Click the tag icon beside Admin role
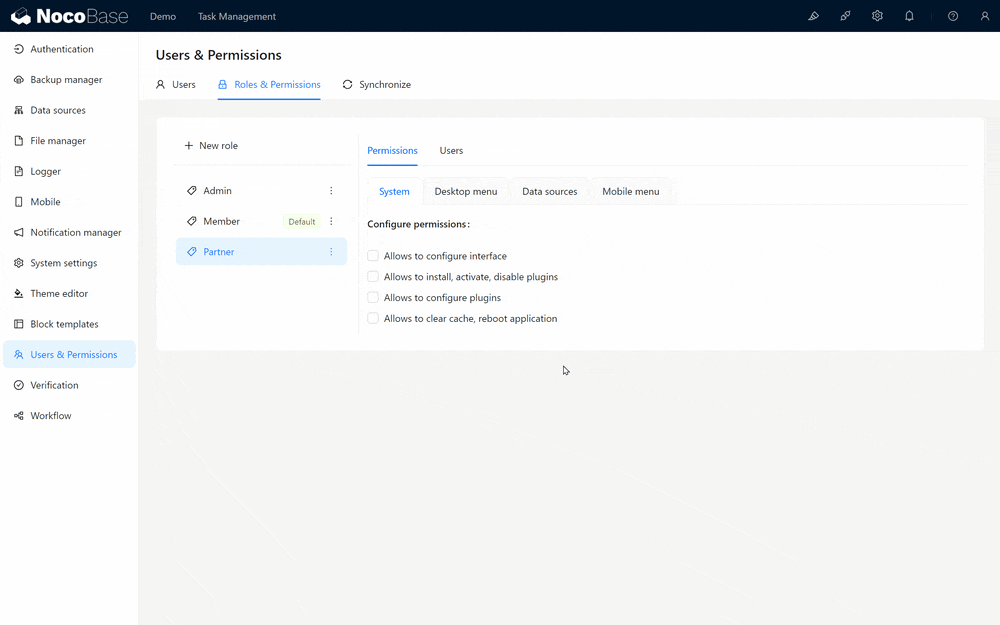 click(x=191, y=191)
